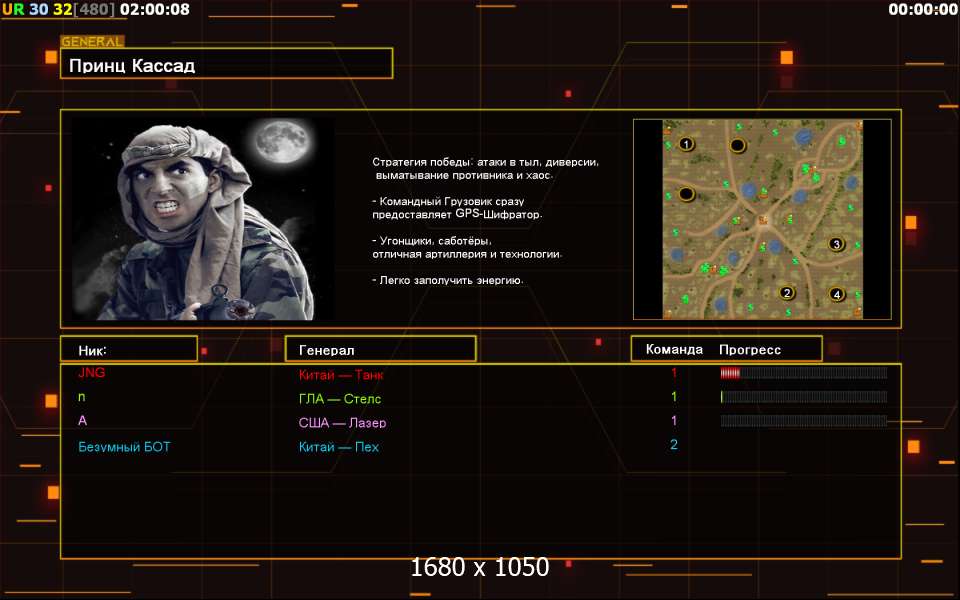
Task: Click the Принц Кассад name field
Action: click(x=226, y=66)
